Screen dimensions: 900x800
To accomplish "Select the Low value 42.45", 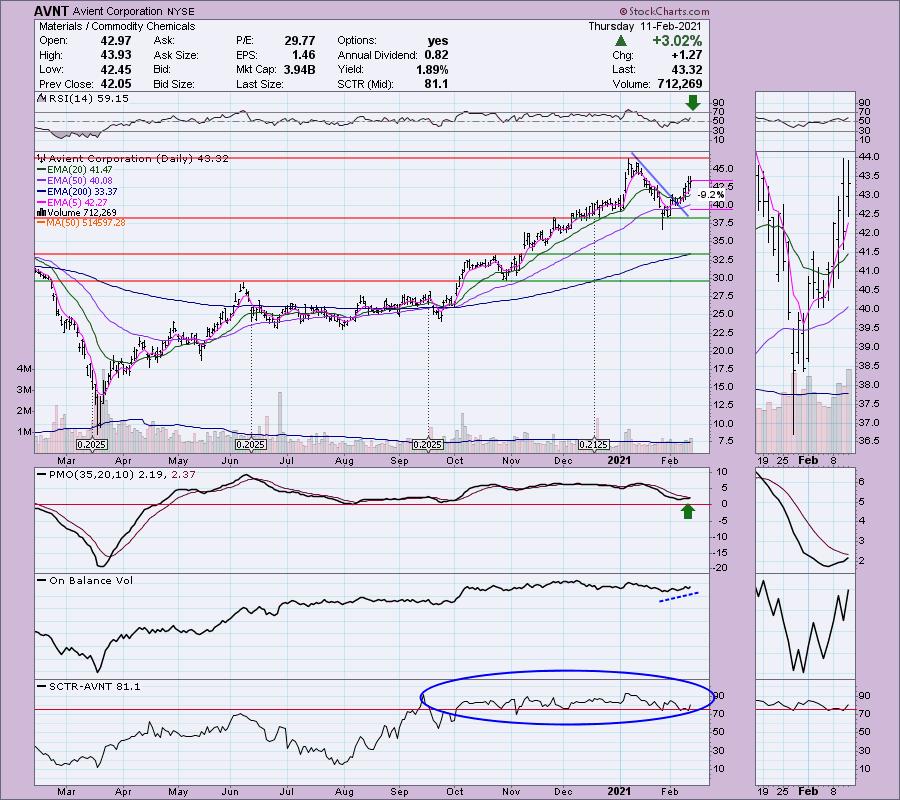I will pos(116,69).
